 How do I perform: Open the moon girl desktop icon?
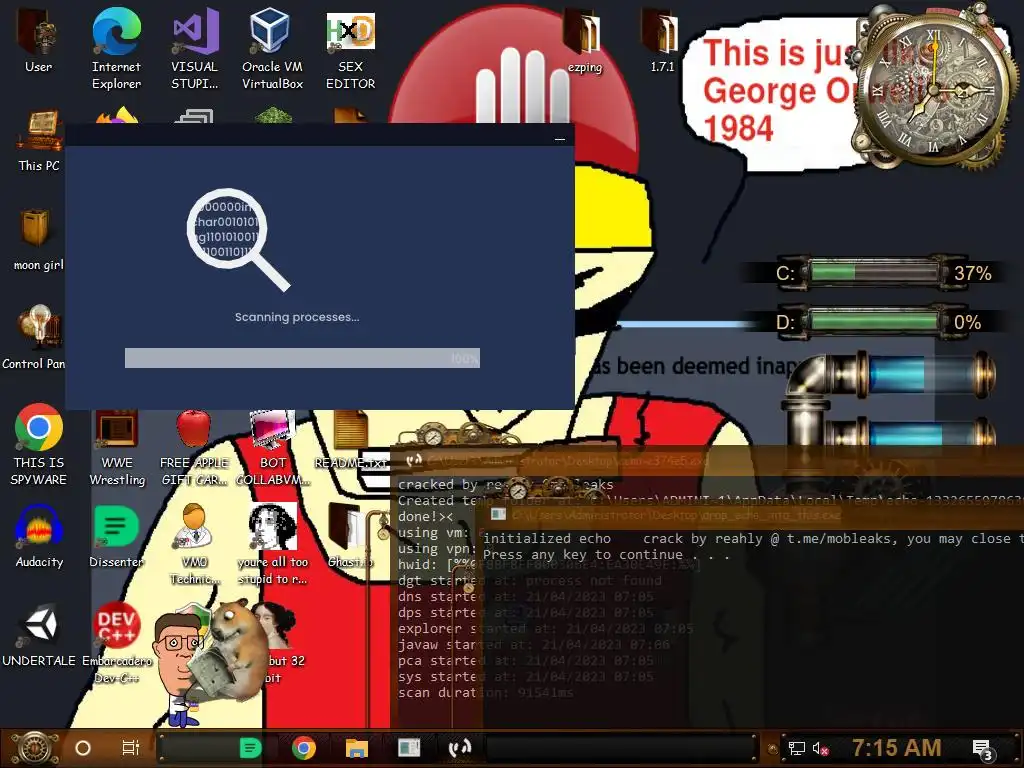(39, 239)
